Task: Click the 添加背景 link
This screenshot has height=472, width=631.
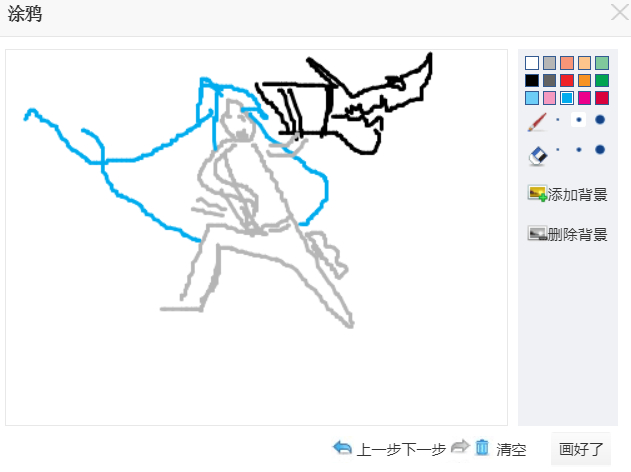Action: [577, 195]
